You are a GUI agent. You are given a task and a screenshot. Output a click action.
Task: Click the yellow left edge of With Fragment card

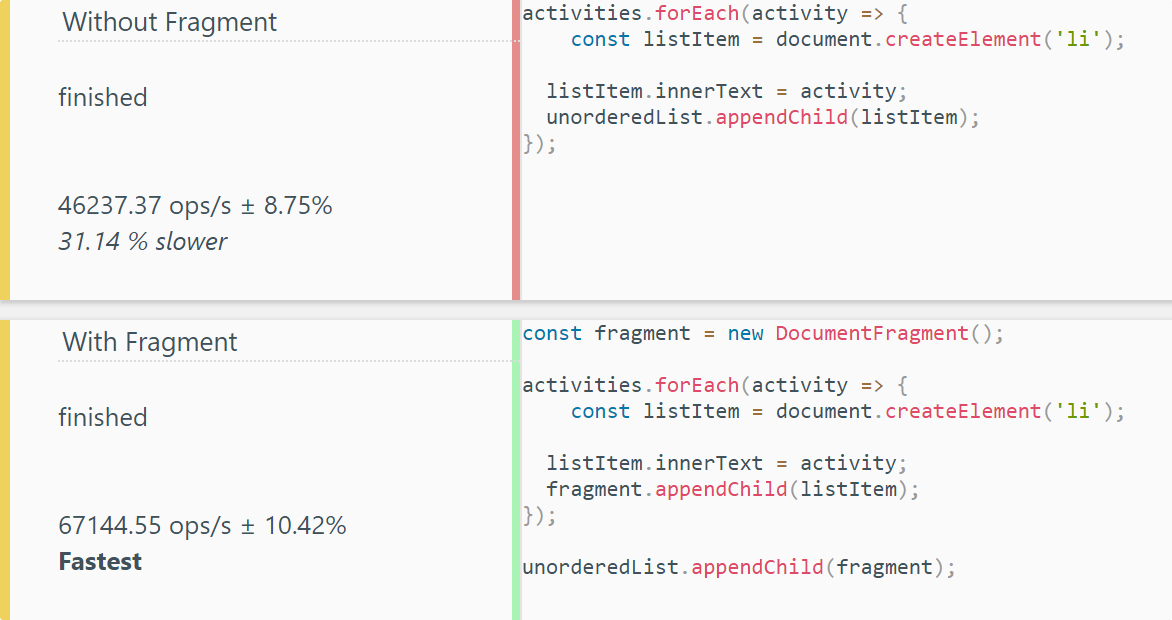click(5, 470)
